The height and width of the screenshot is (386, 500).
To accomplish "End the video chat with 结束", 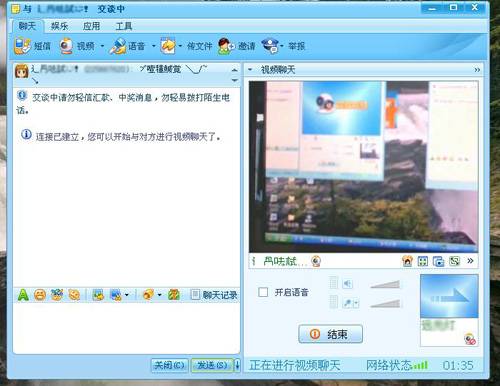I will (x=330, y=334).
